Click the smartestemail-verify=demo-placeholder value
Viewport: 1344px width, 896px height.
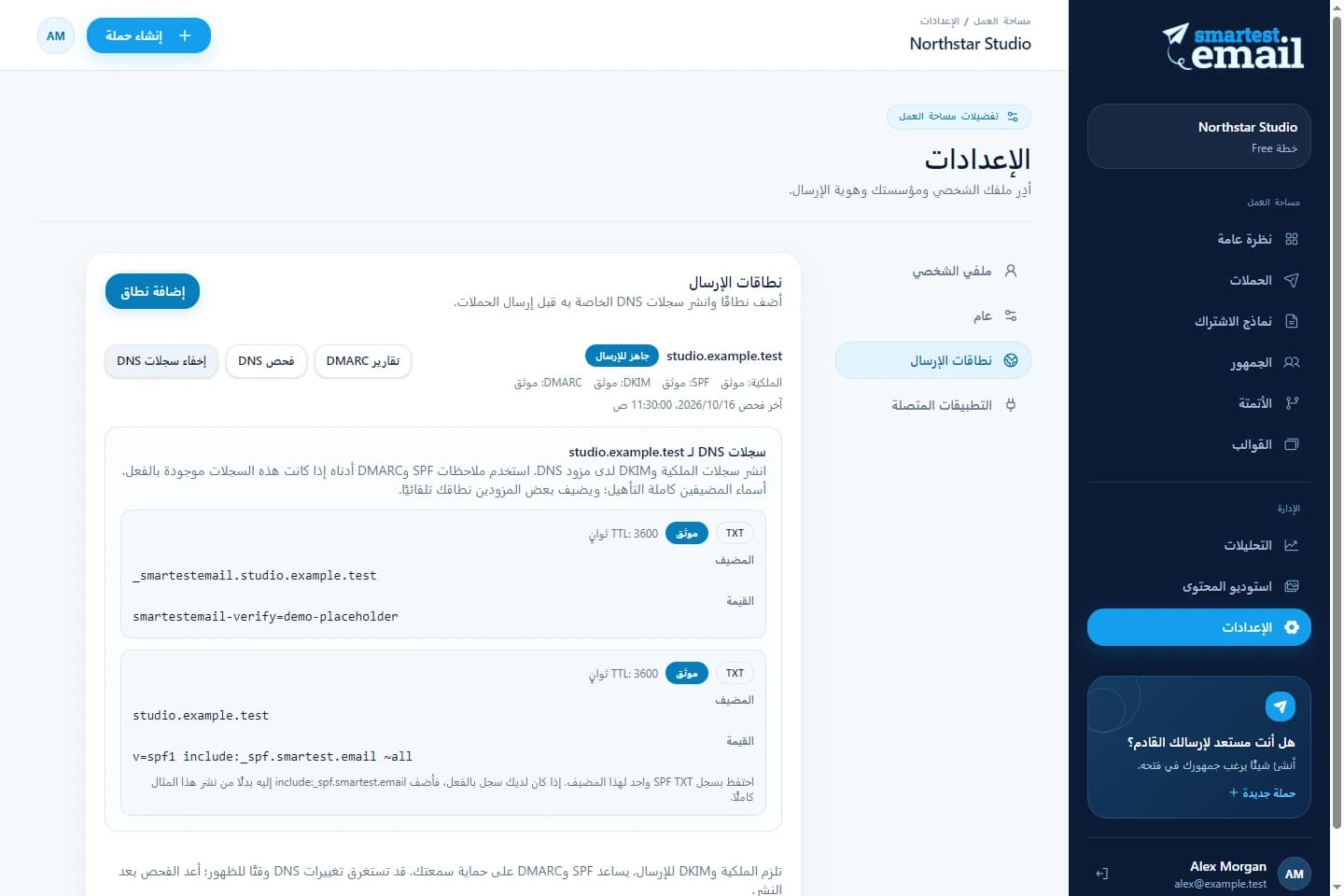click(266, 617)
